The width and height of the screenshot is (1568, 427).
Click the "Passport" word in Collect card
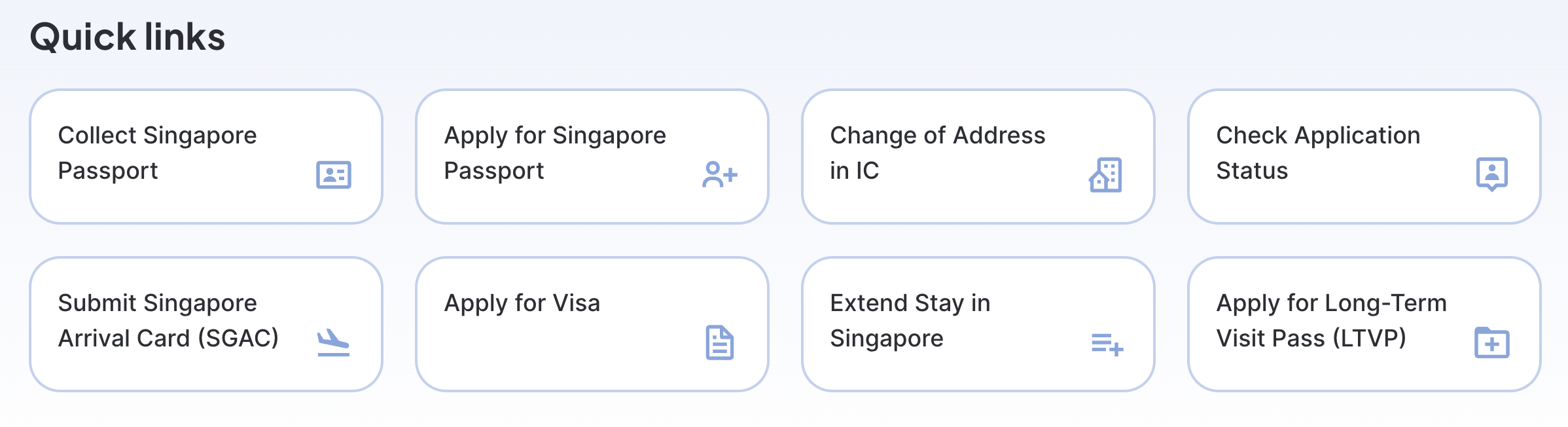tap(108, 171)
